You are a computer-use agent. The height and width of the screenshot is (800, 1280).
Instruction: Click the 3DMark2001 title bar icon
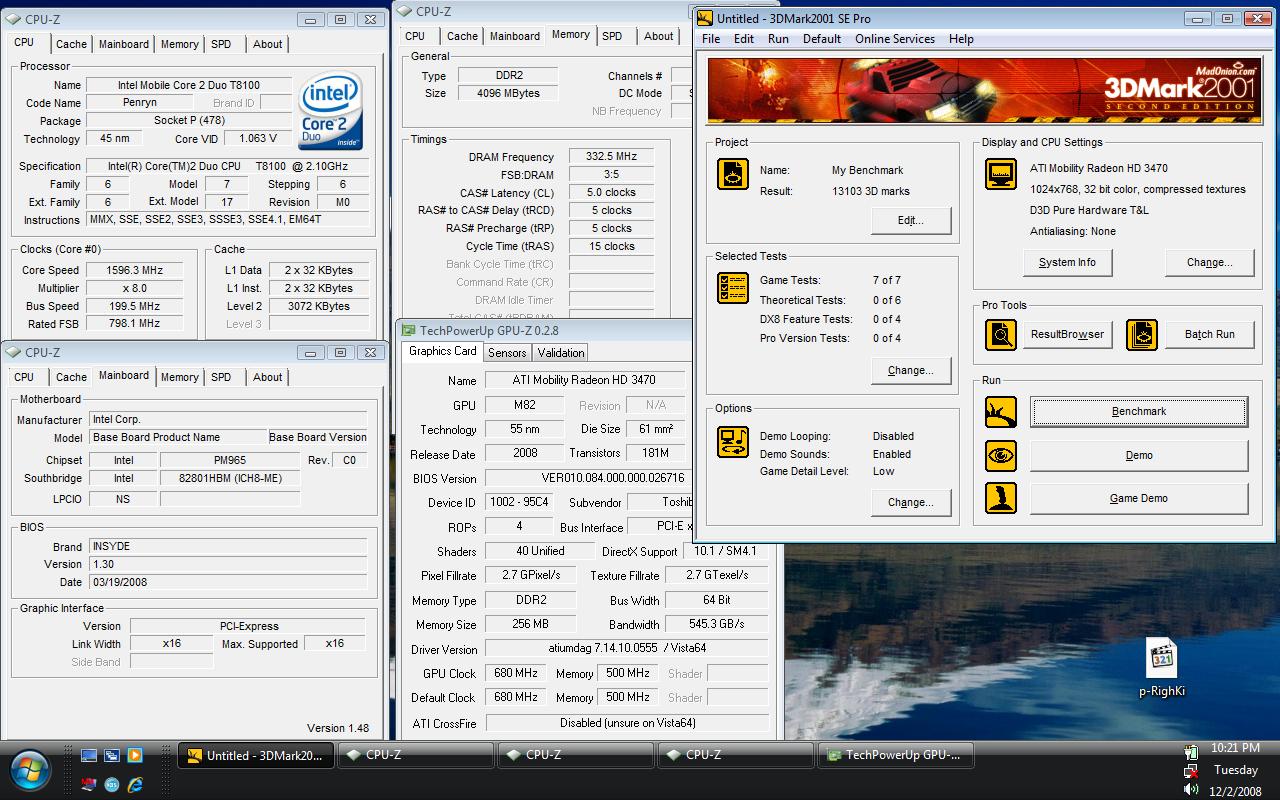coord(705,18)
